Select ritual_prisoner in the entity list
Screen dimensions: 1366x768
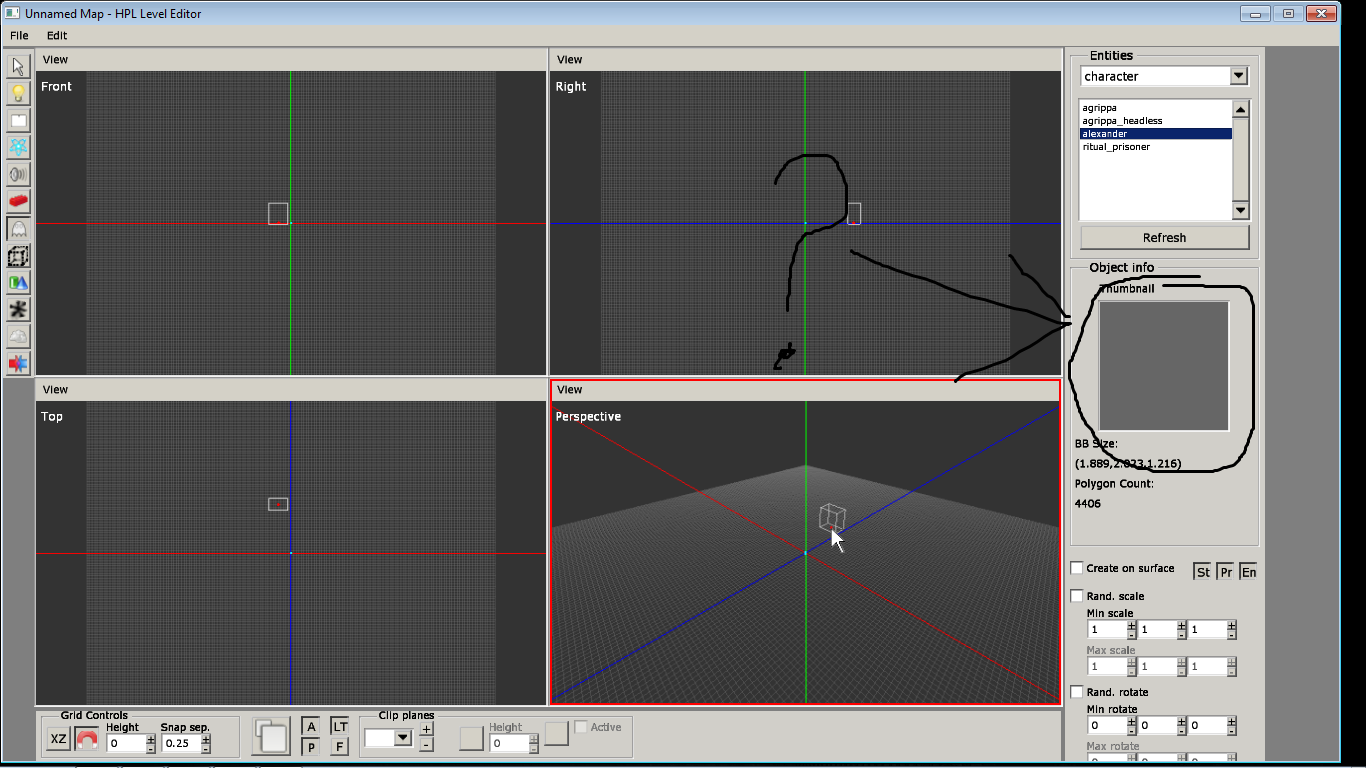[1116, 147]
